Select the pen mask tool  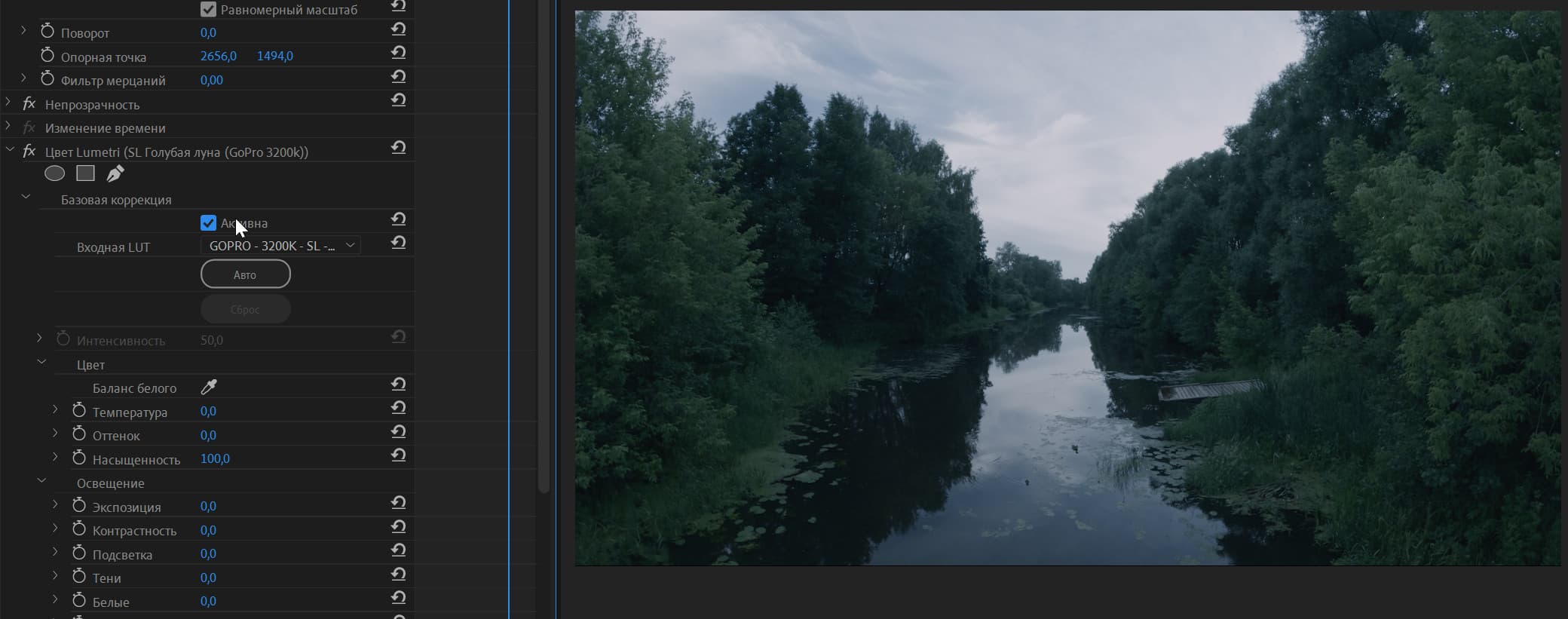click(x=115, y=174)
